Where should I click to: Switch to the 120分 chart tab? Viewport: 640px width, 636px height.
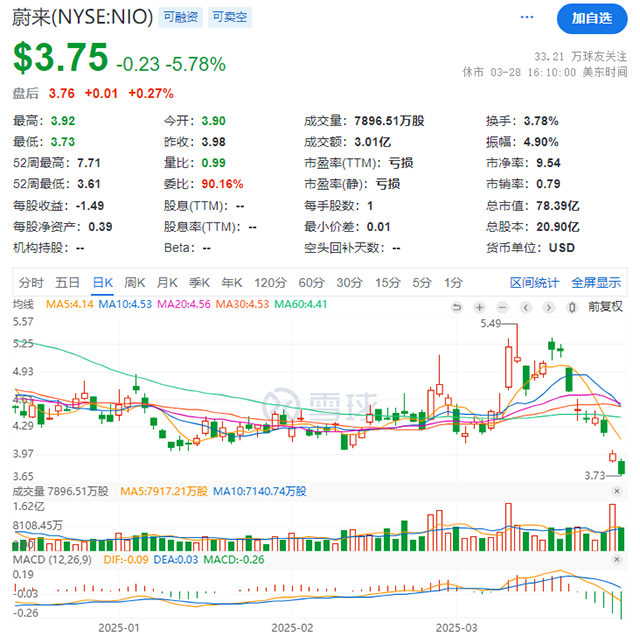click(x=271, y=282)
